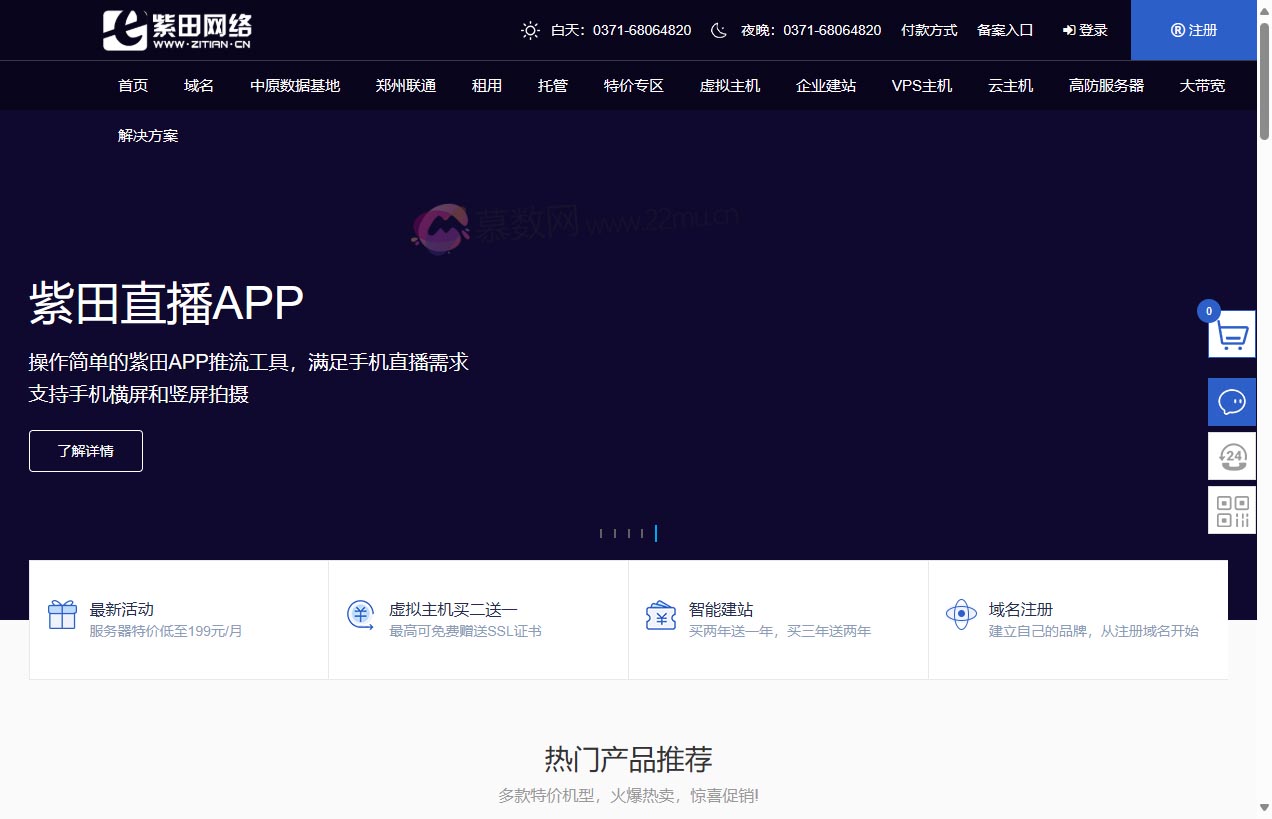
Task: Click the 域名注册 orbit icon
Action: point(961,615)
